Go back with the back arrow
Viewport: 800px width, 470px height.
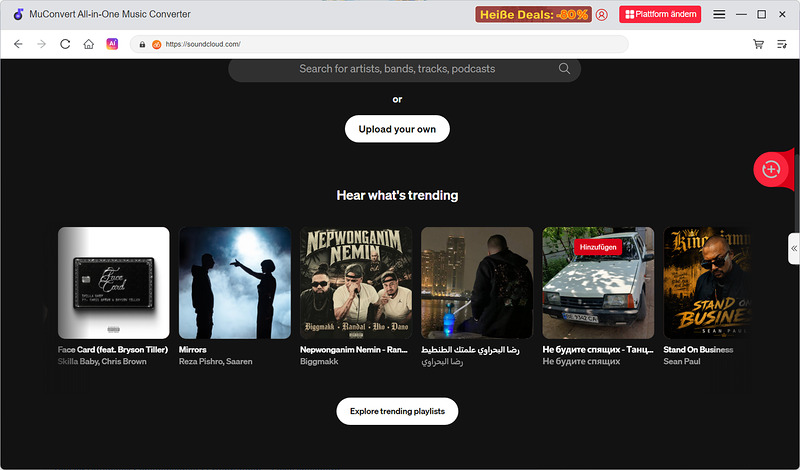pyautogui.click(x=18, y=44)
